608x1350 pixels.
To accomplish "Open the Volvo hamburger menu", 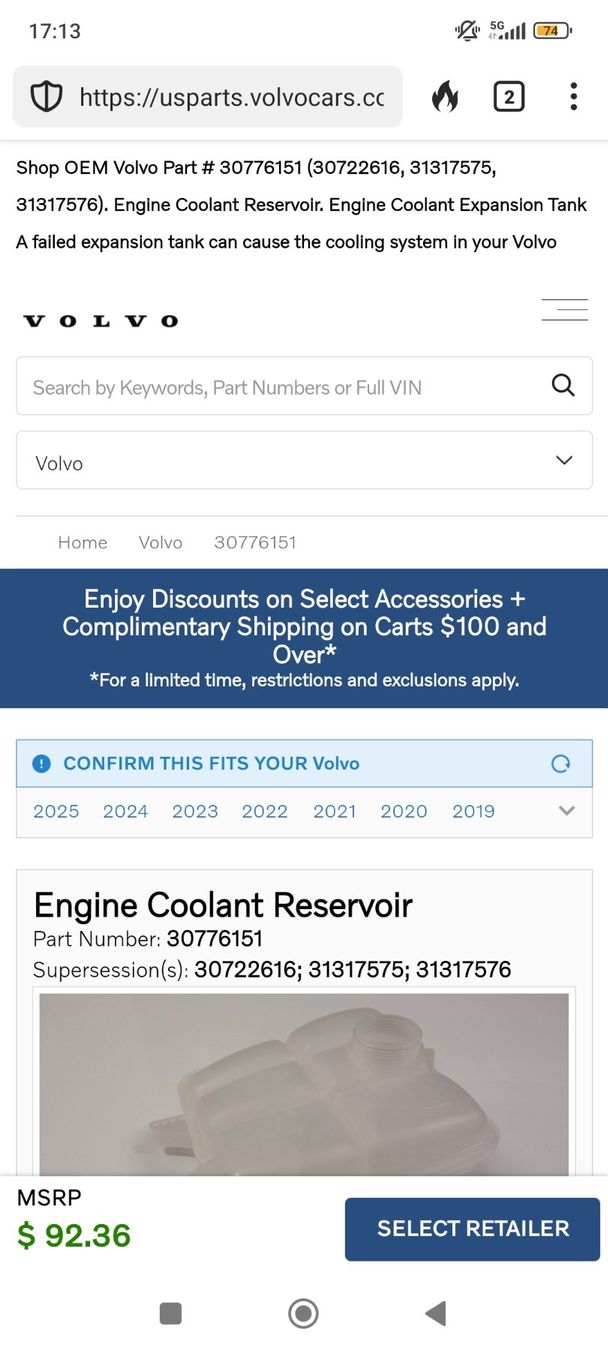I will 565,310.
